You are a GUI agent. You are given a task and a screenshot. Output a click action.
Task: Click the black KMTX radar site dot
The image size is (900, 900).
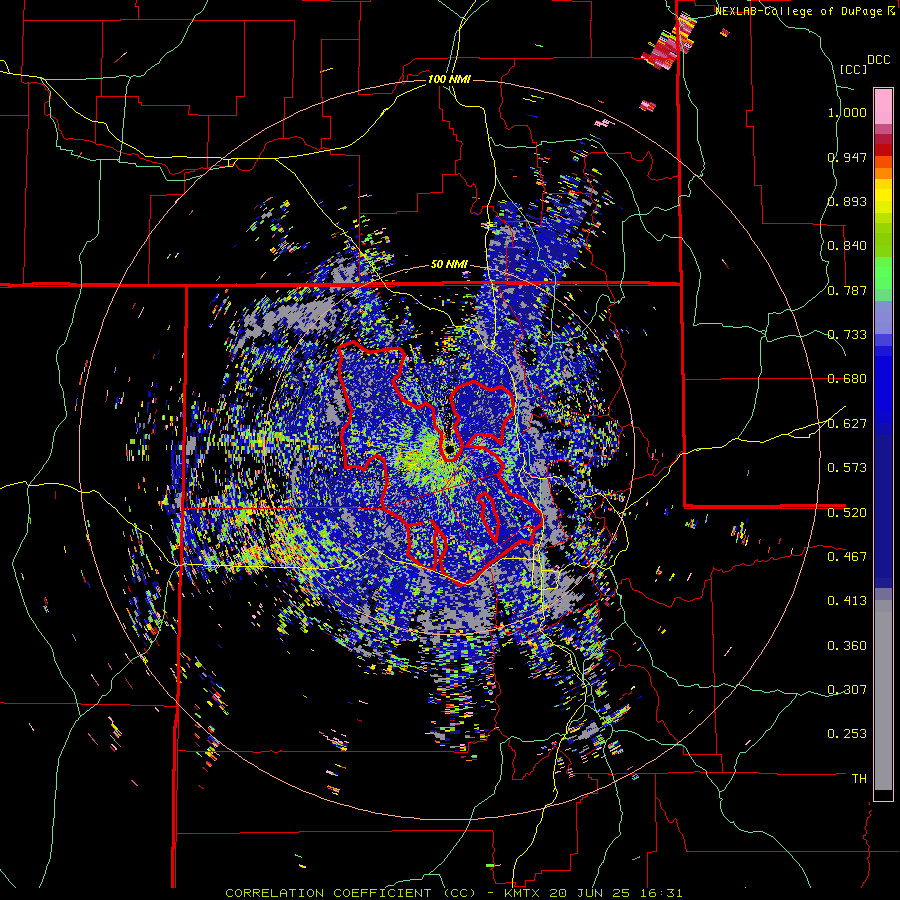[x=449, y=448]
